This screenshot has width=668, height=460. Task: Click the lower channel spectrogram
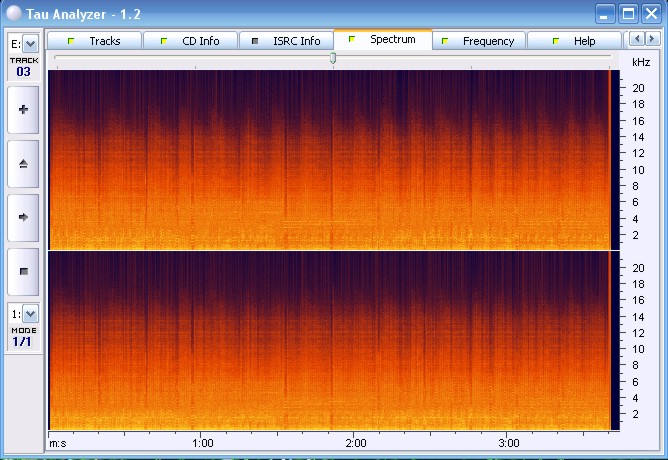click(x=328, y=341)
